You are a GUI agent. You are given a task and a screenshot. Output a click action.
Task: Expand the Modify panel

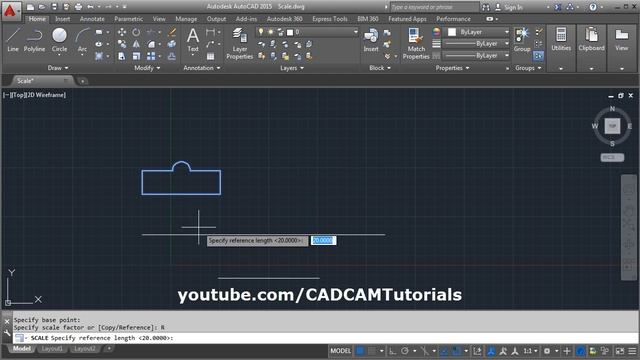pos(147,68)
